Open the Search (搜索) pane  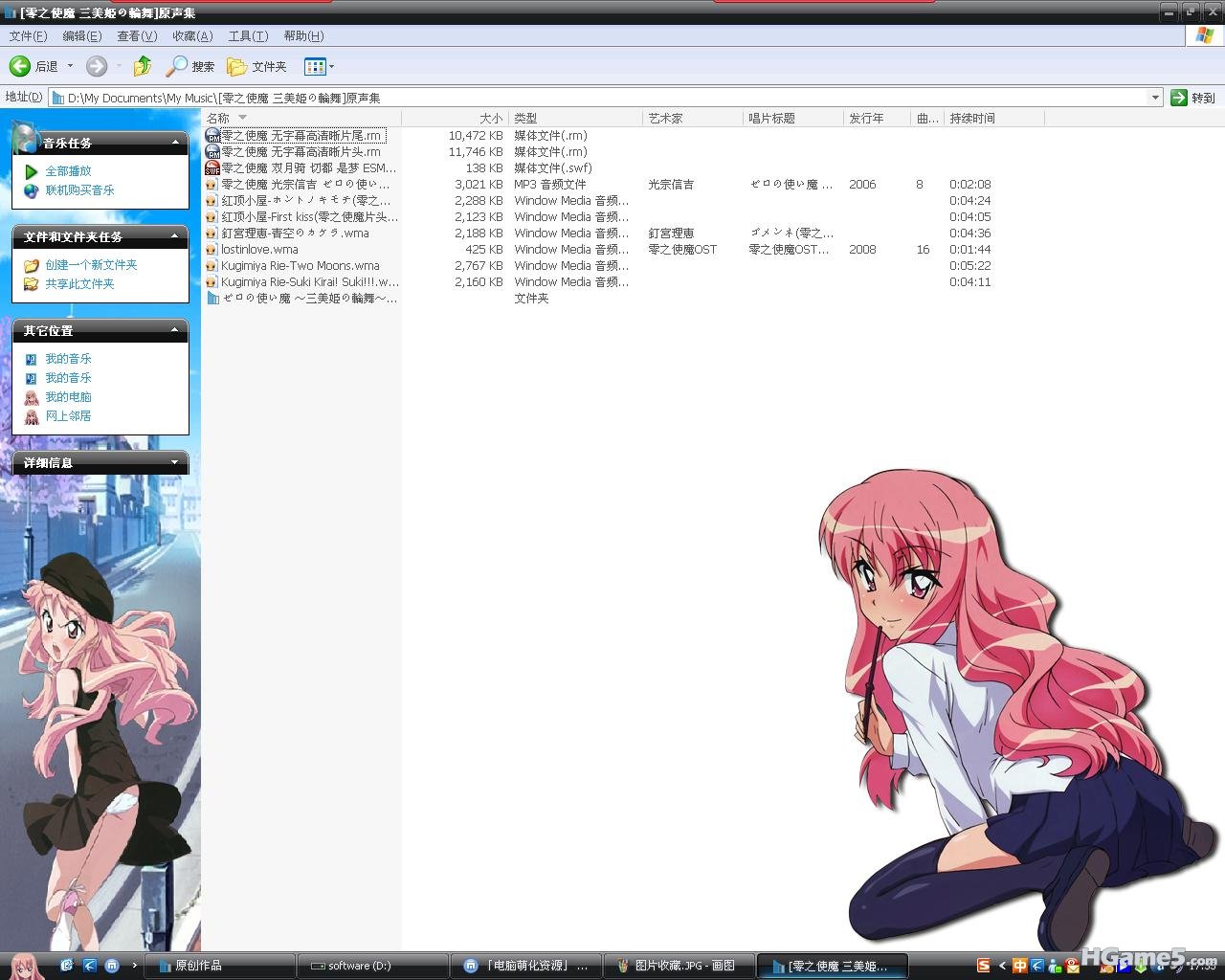[189, 66]
